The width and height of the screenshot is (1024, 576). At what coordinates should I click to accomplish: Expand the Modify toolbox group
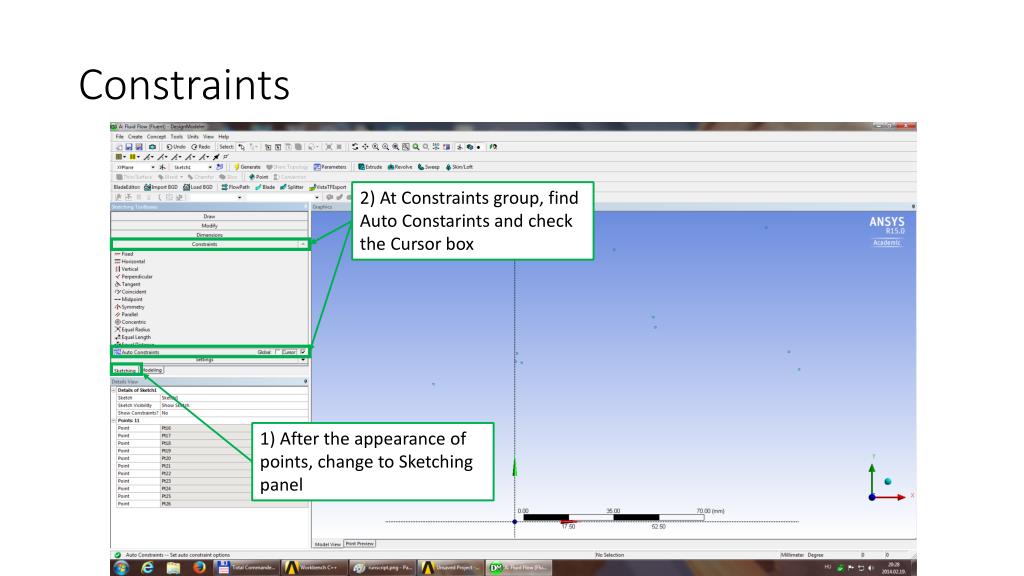pos(209,225)
